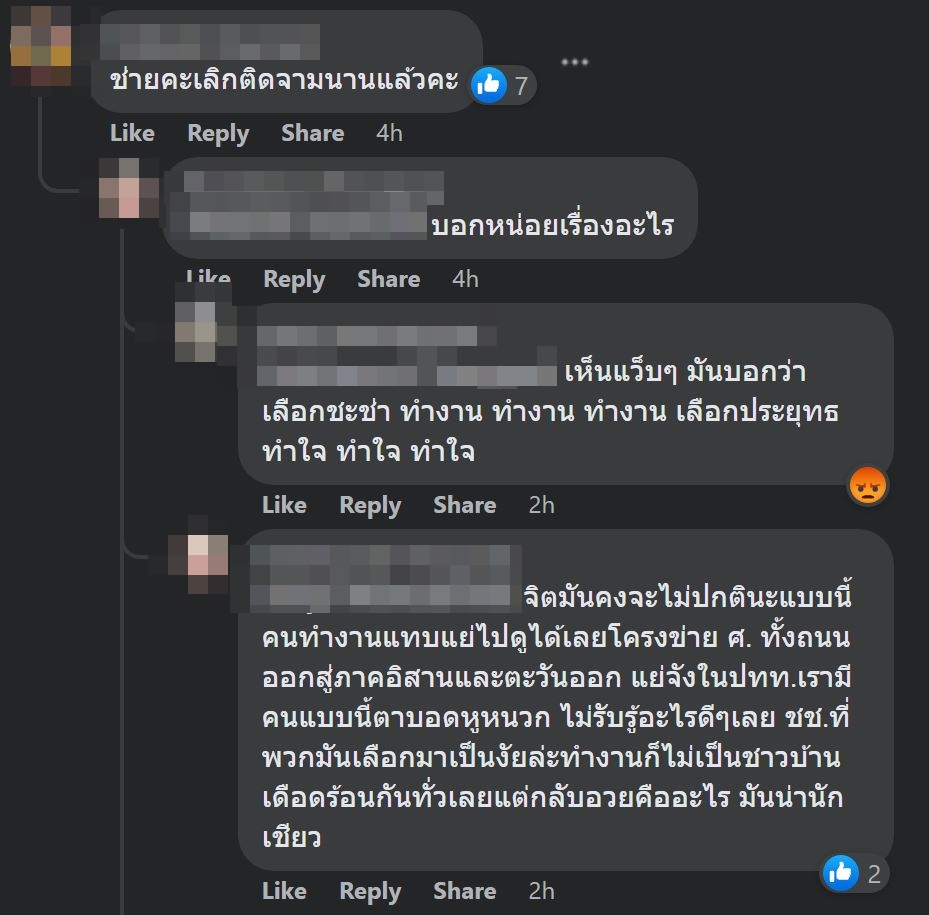
Task: Share the top comment posted 4h ago
Action: tap(312, 133)
